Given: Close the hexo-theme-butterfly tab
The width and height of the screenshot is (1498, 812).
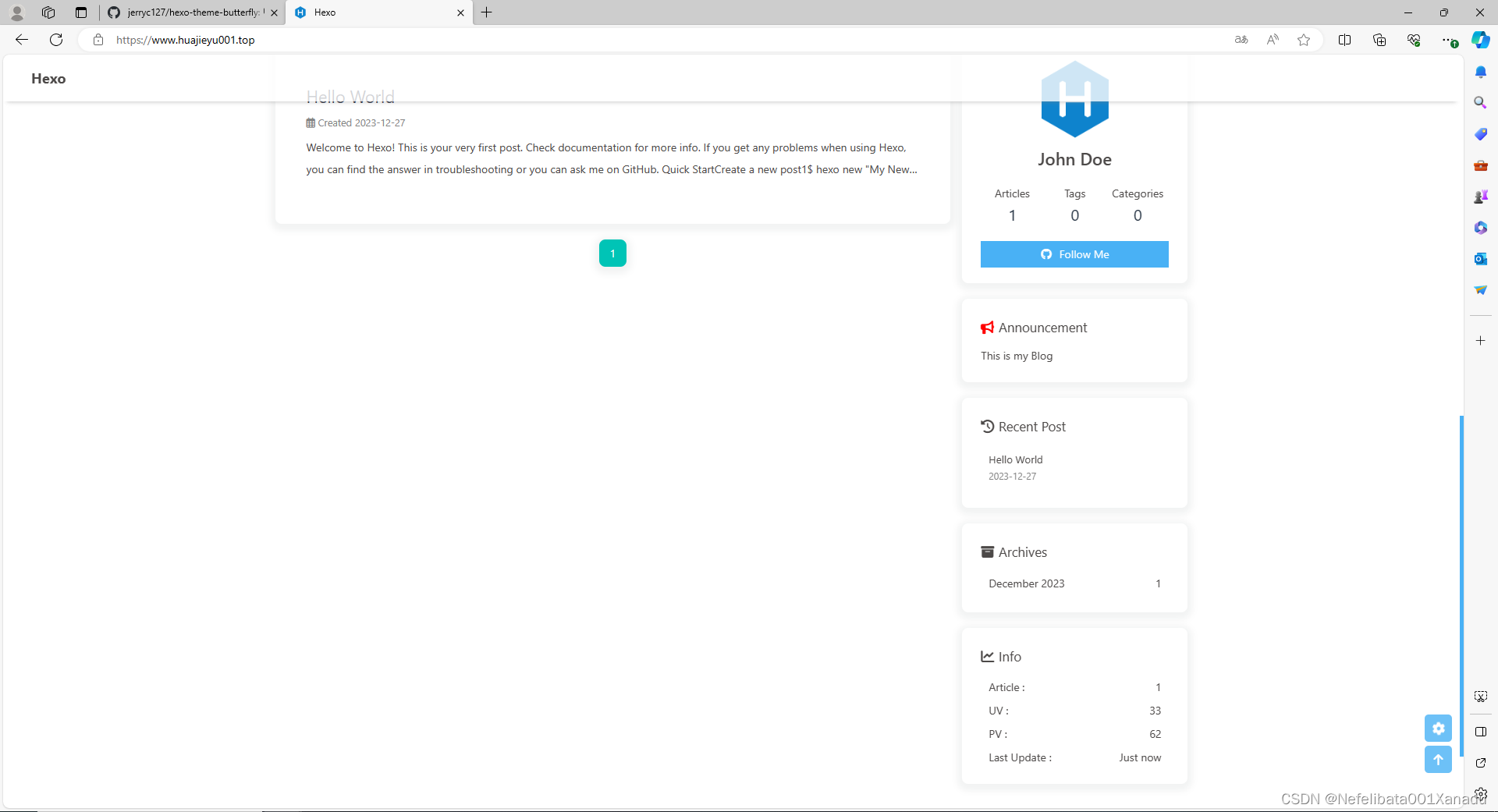Looking at the screenshot, I should click(x=274, y=12).
